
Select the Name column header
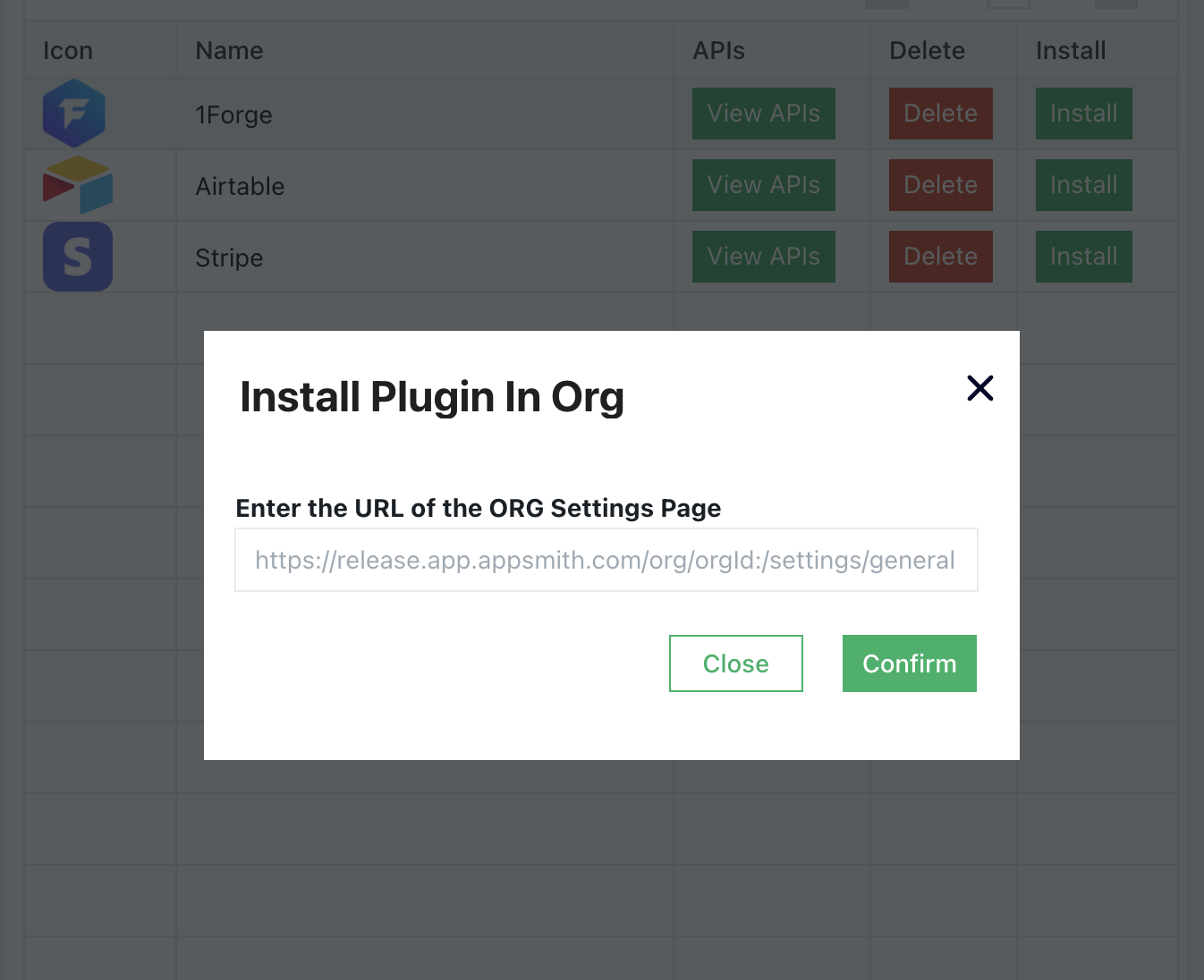point(228,50)
